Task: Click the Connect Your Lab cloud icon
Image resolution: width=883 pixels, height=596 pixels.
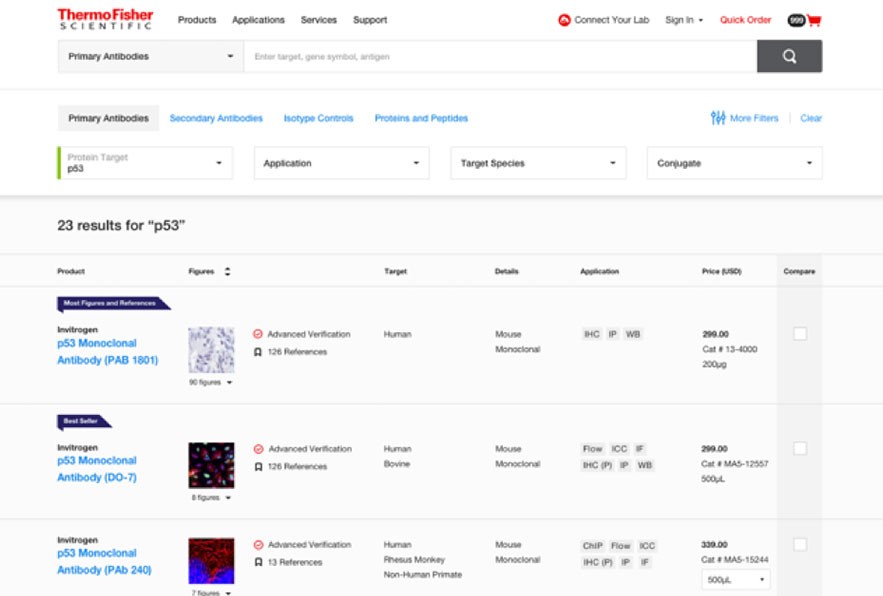Action: [x=564, y=20]
